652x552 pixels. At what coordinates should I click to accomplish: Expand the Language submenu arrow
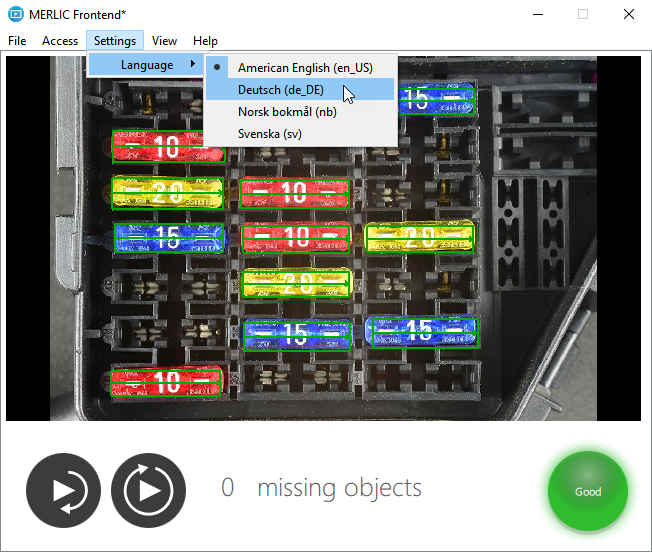pos(192,65)
